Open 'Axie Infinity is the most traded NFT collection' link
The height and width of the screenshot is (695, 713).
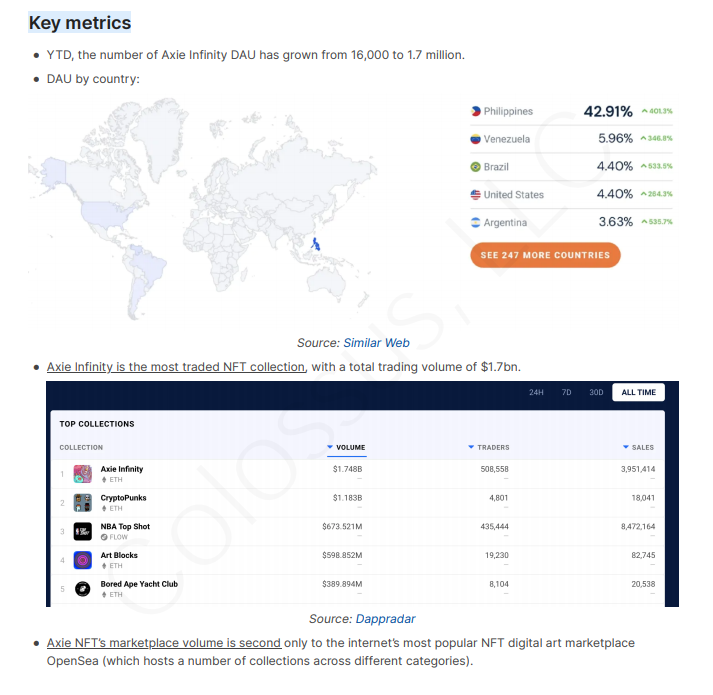[x=176, y=367]
